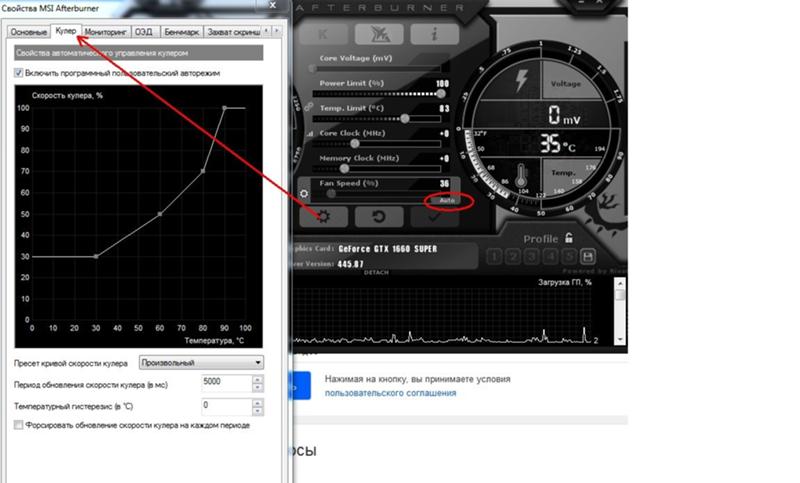Open the ОЭД tab
This screenshot has height=483, width=800.
tap(144, 32)
